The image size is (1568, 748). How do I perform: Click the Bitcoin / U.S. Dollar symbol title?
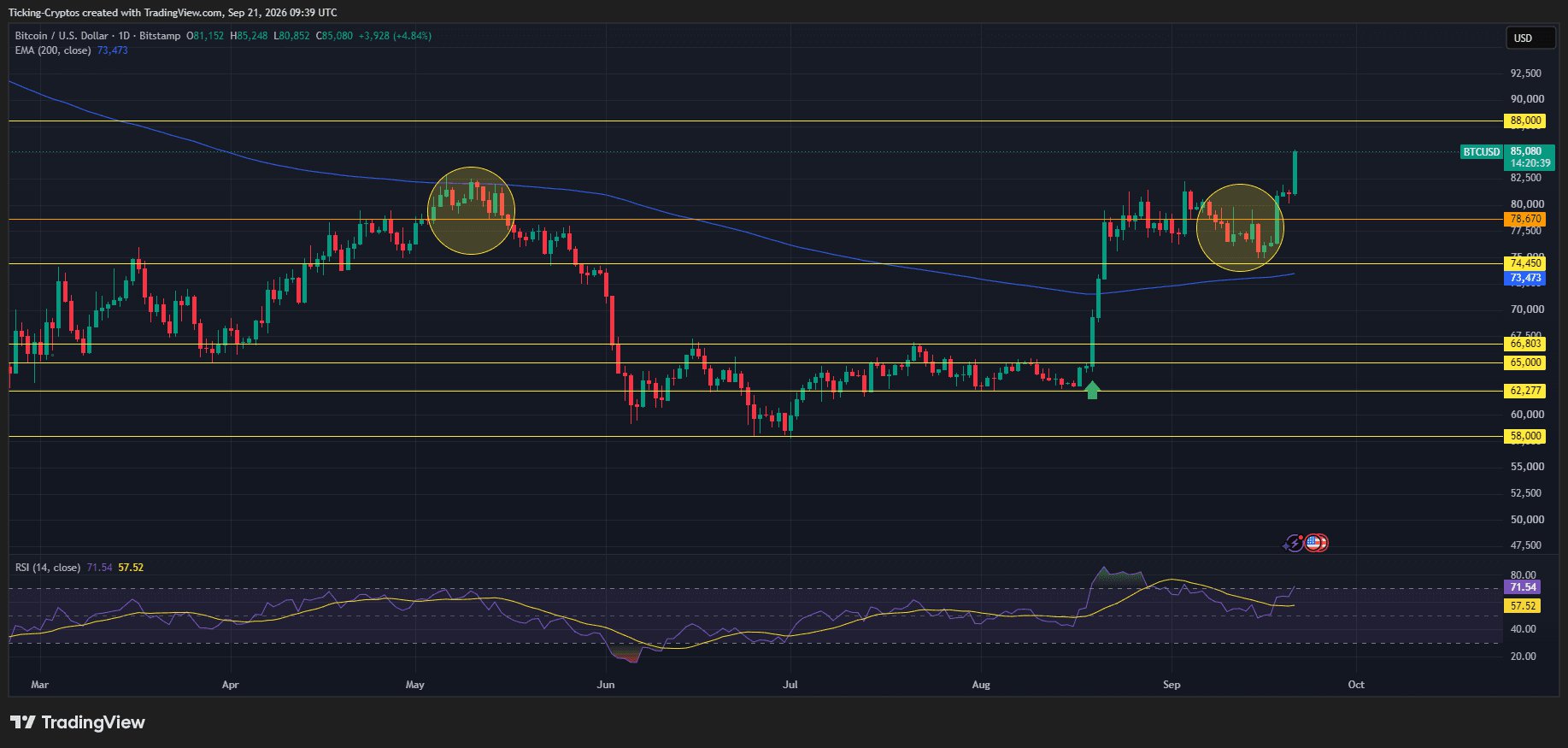tap(62, 36)
